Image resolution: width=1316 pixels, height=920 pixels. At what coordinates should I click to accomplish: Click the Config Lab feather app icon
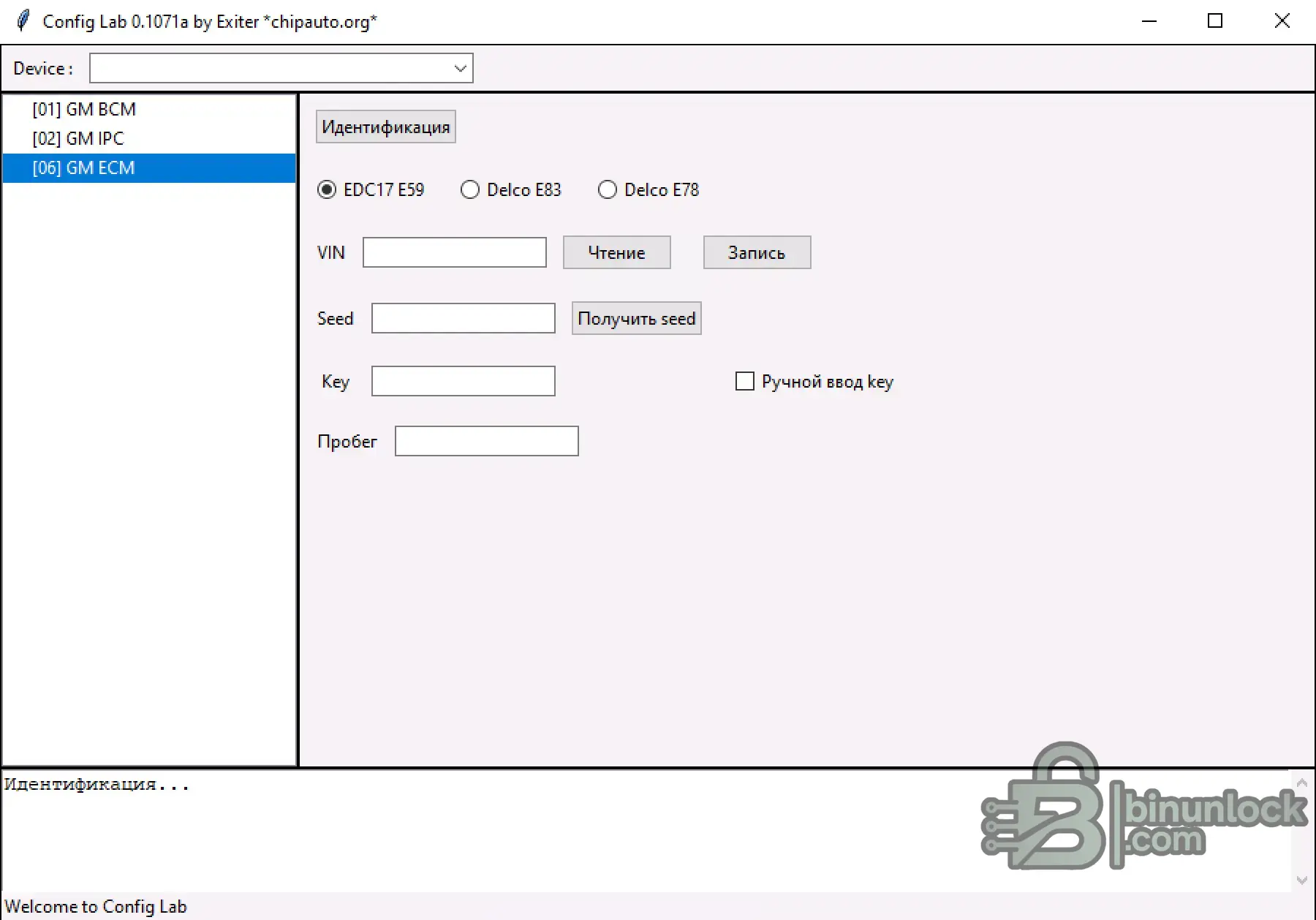tap(23, 20)
